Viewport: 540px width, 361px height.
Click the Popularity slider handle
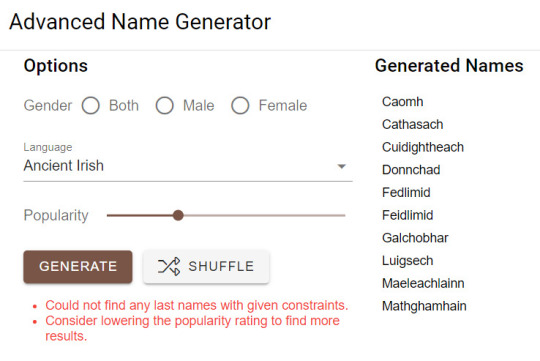[178, 215]
